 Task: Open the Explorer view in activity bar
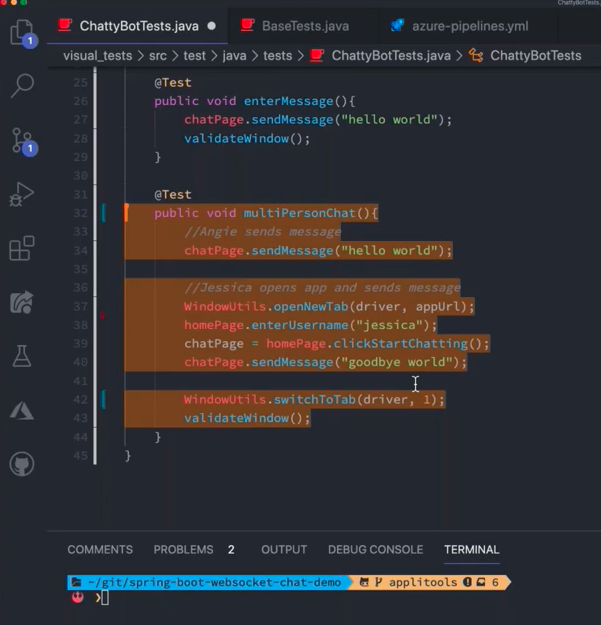coord(21,34)
